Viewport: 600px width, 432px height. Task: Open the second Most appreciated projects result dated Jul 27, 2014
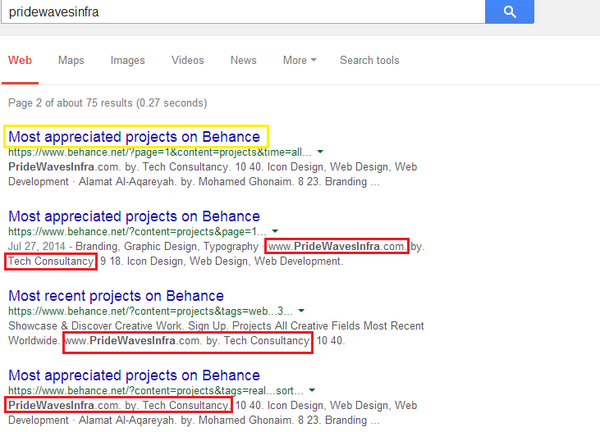pos(134,216)
